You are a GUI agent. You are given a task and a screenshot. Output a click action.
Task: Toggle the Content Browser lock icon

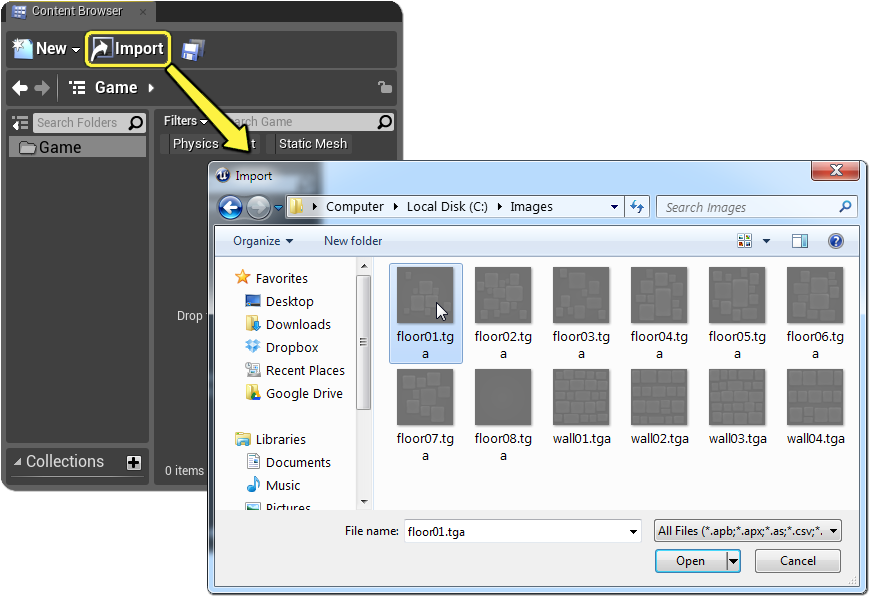(x=384, y=88)
